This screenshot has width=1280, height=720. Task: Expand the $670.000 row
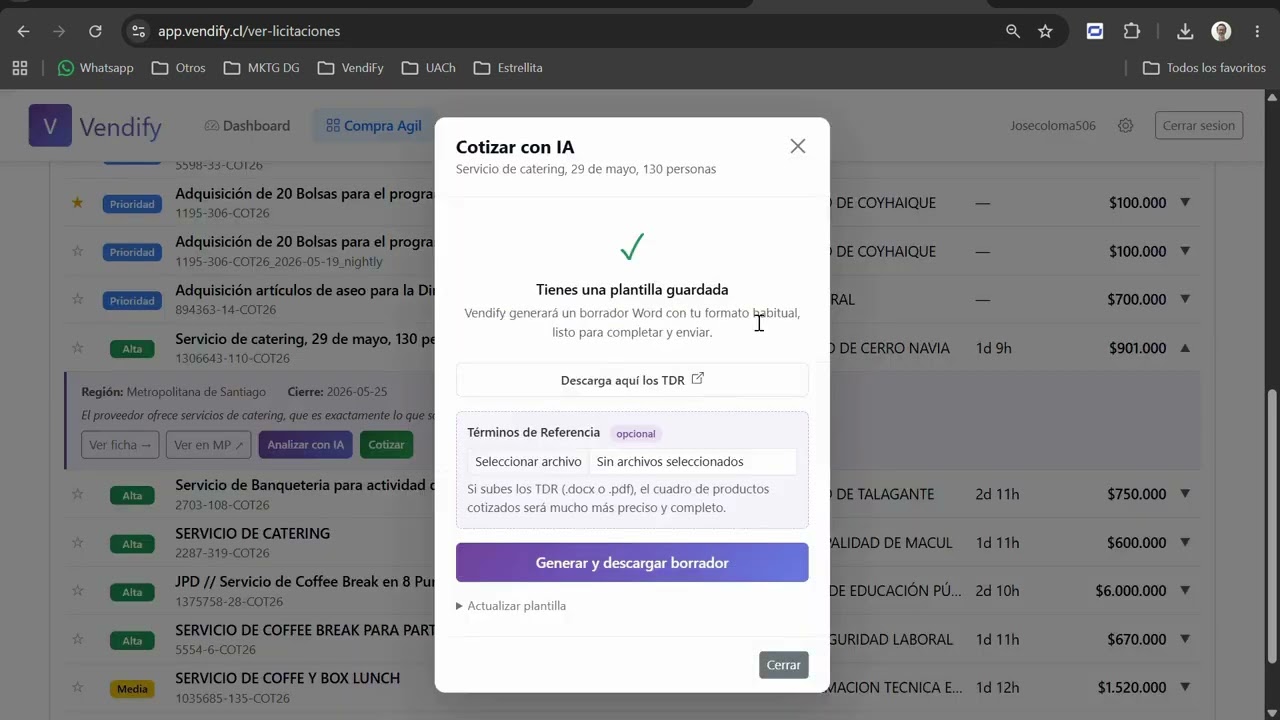coord(1185,639)
